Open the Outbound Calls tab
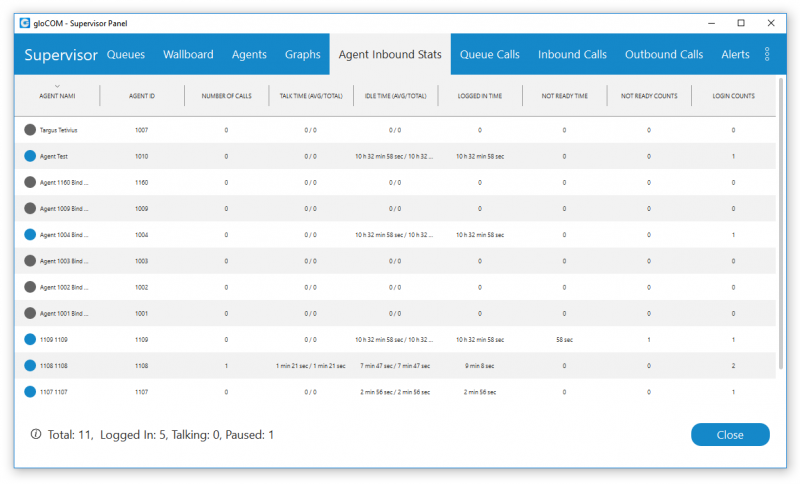 tap(664, 55)
